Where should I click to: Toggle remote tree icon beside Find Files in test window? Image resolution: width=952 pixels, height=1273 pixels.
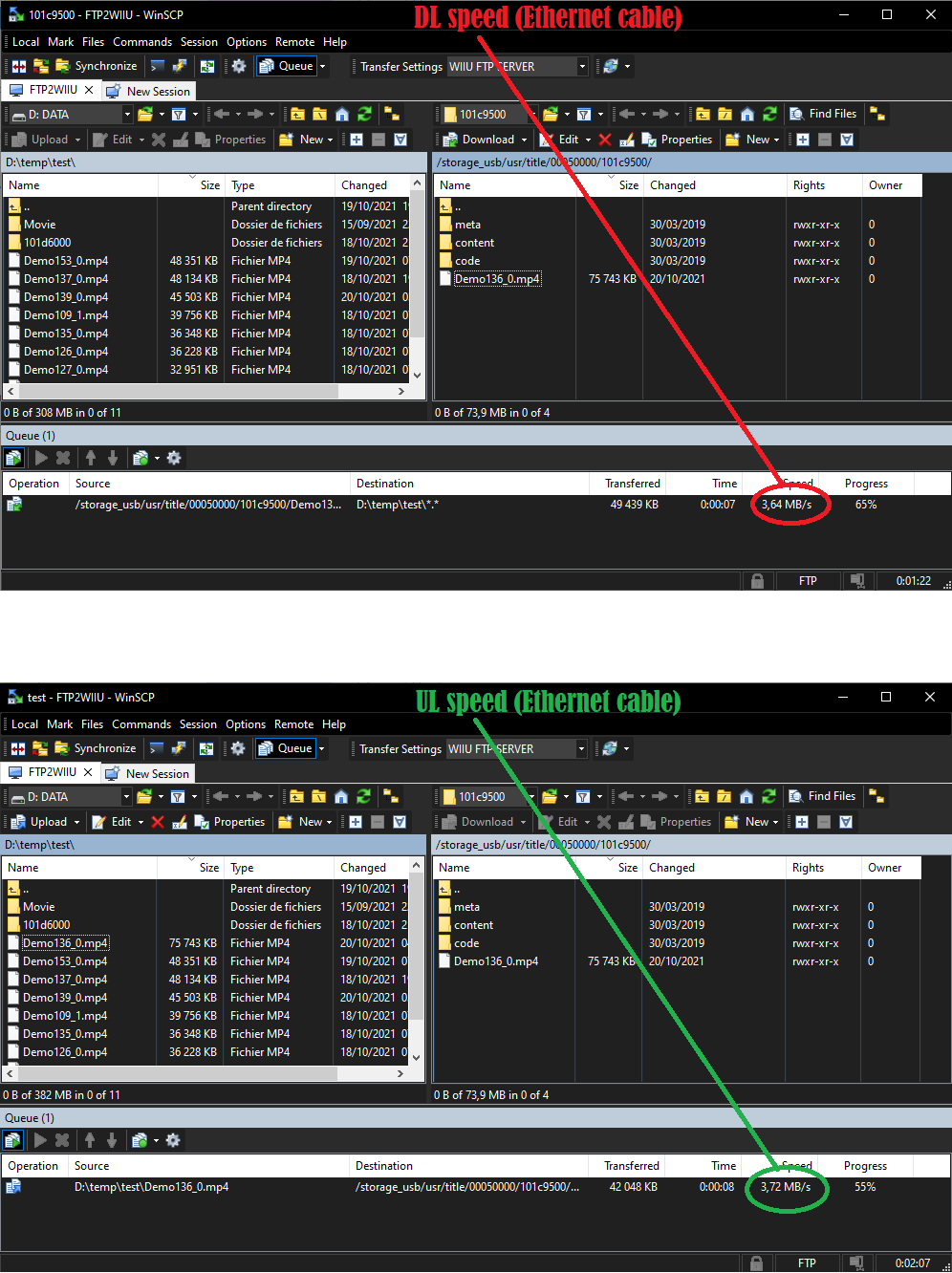tap(876, 796)
